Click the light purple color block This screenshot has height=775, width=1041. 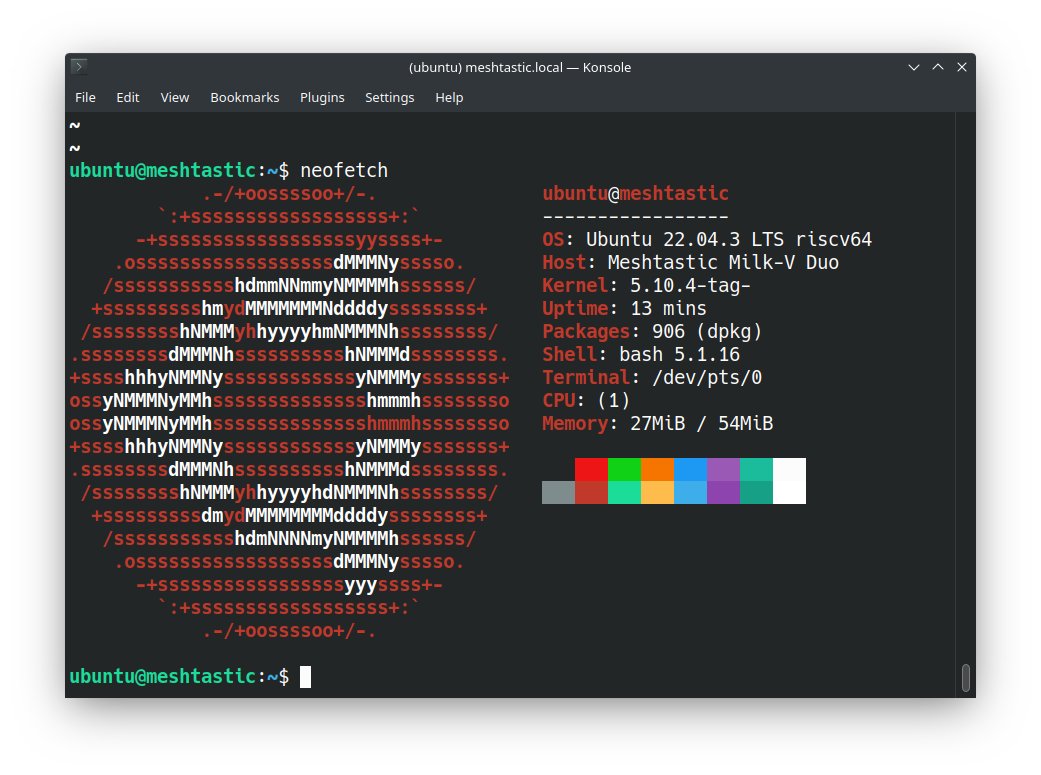coord(724,469)
